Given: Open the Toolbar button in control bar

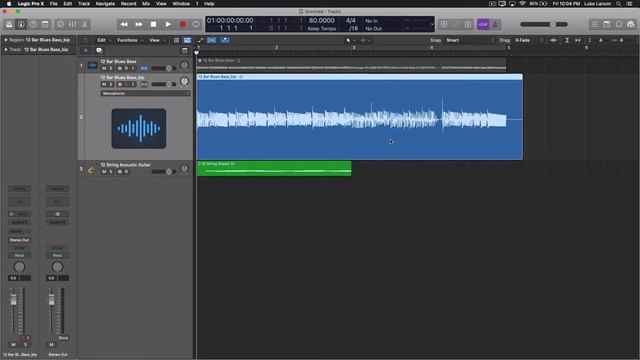Looking at the screenshot, I should 45,24.
